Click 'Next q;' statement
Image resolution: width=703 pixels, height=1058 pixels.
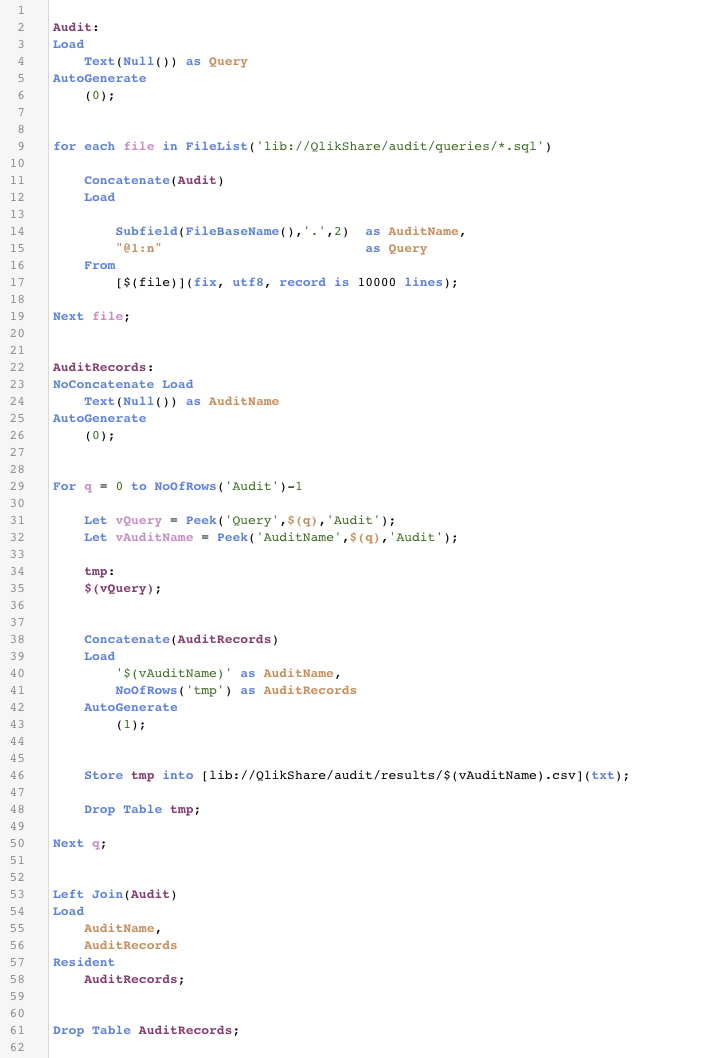pyautogui.click(x=80, y=843)
